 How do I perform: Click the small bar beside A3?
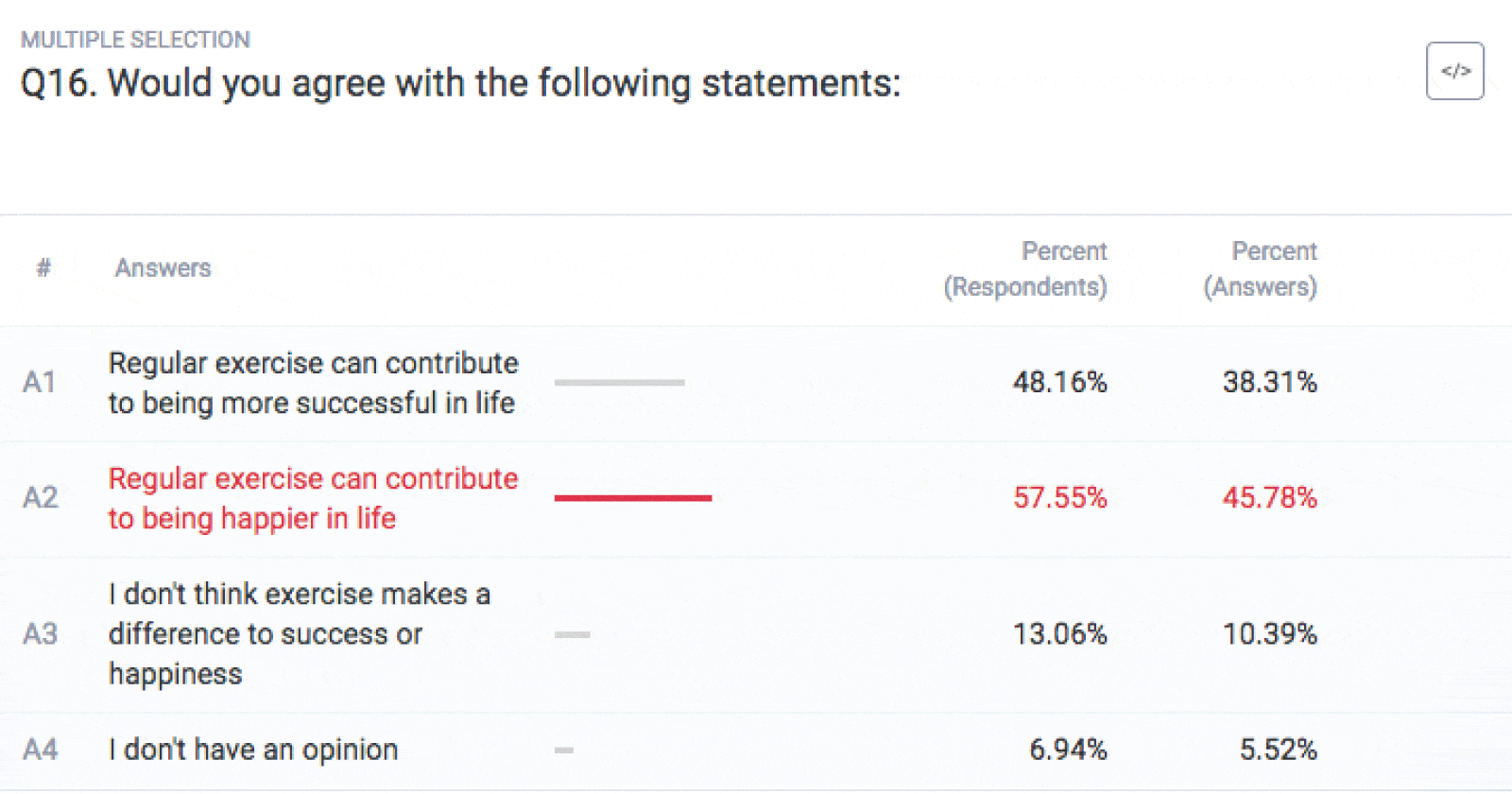click(x=574, y=634)
